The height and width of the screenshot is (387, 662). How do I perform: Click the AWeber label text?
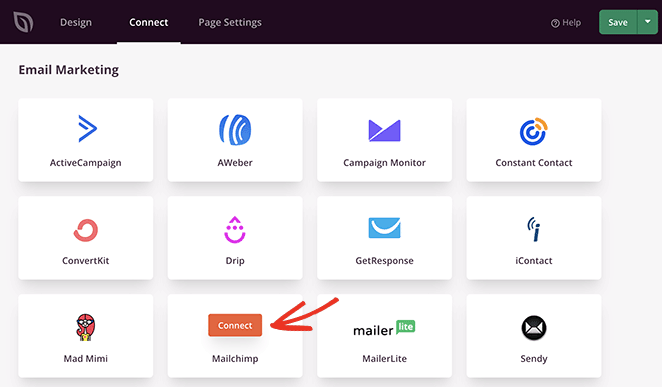pos(235,162)
